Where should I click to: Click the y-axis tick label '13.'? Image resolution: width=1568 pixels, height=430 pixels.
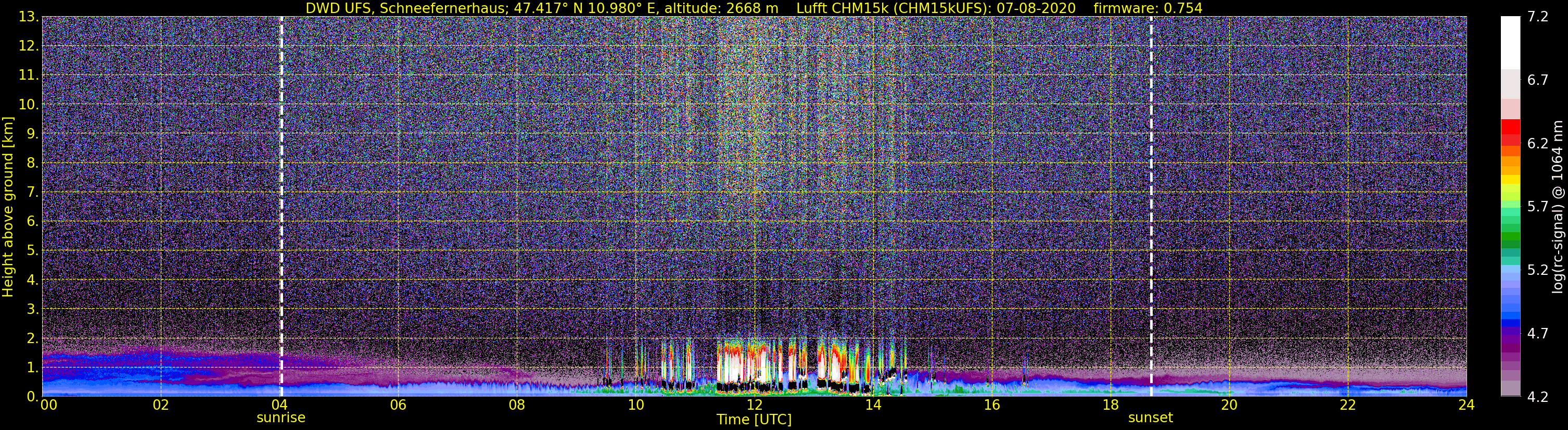[29, 17]
